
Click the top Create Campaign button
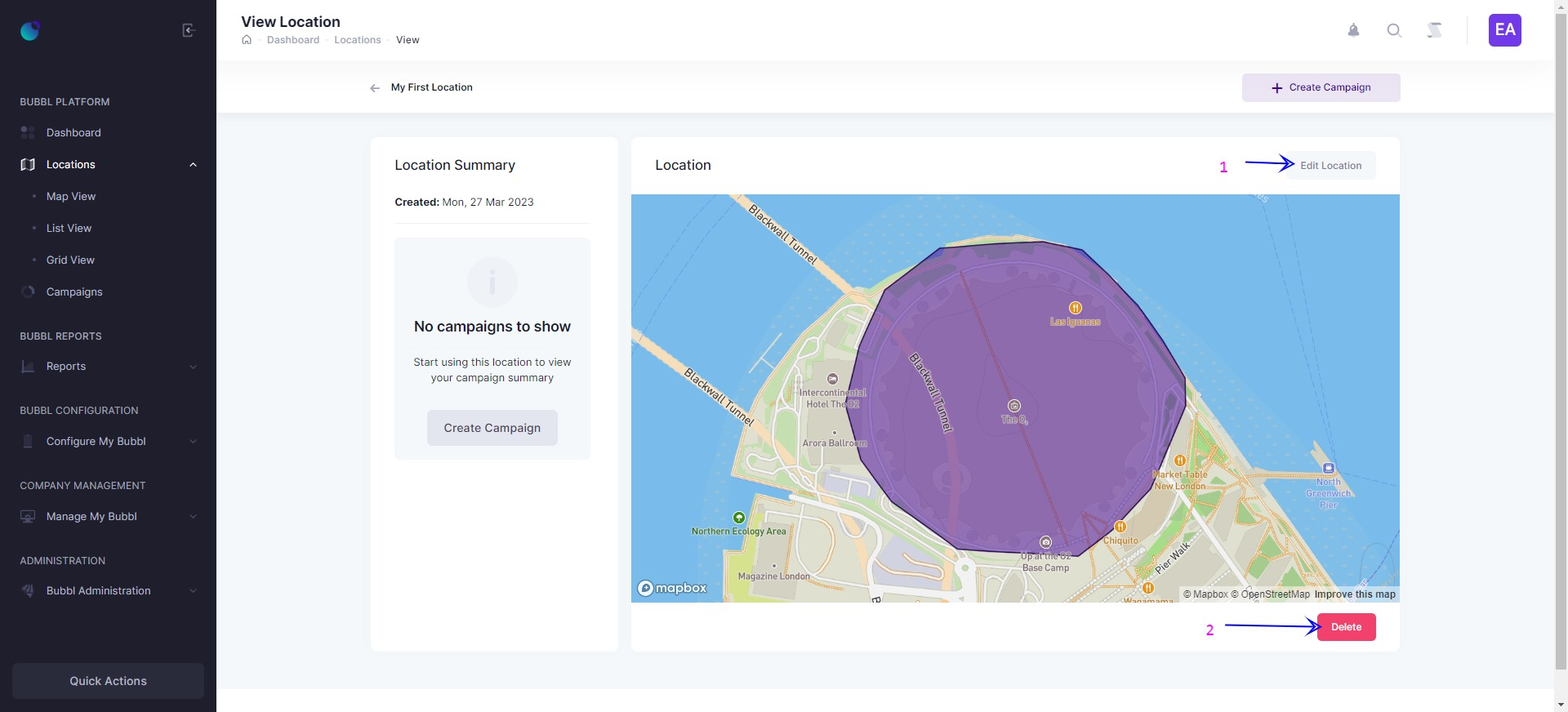[x=1321, y=87]
